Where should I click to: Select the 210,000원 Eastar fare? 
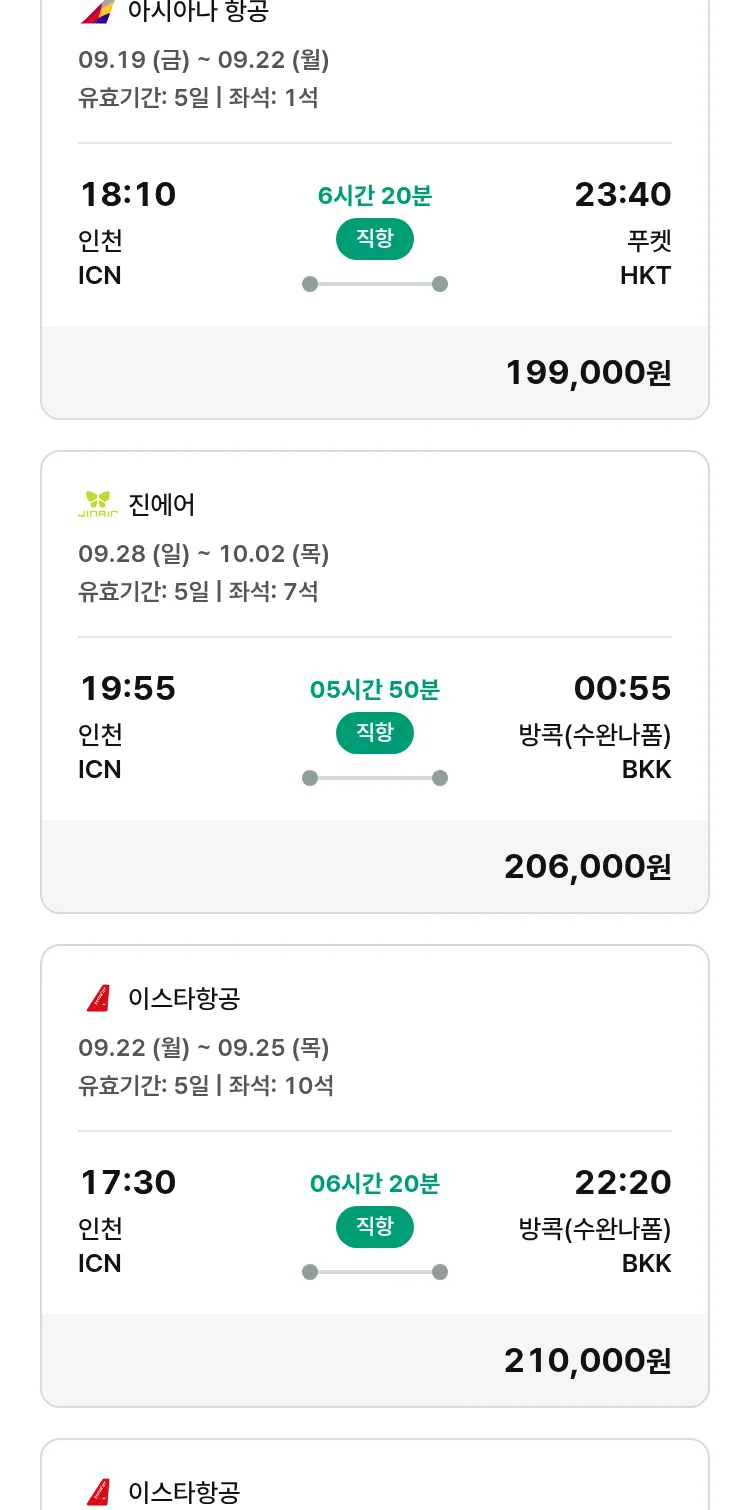pyautogui.click(x=588, y=1361)
